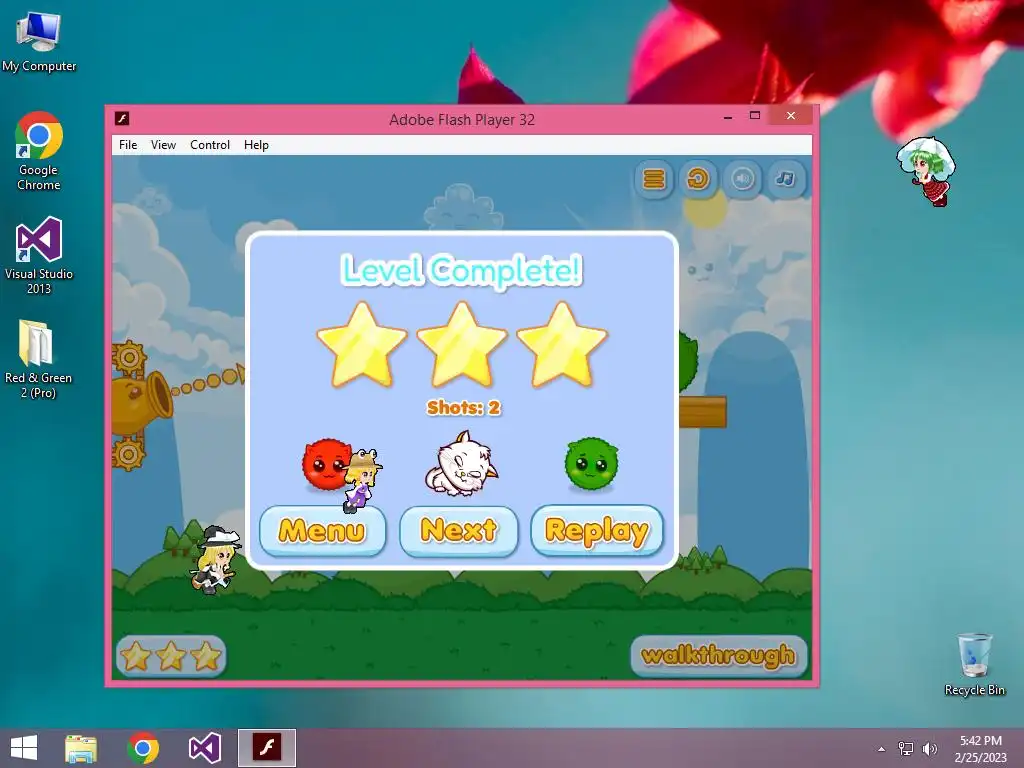Select the Google Chrome desktop shortcut
Screen dimensions: 1024x768
39,152
